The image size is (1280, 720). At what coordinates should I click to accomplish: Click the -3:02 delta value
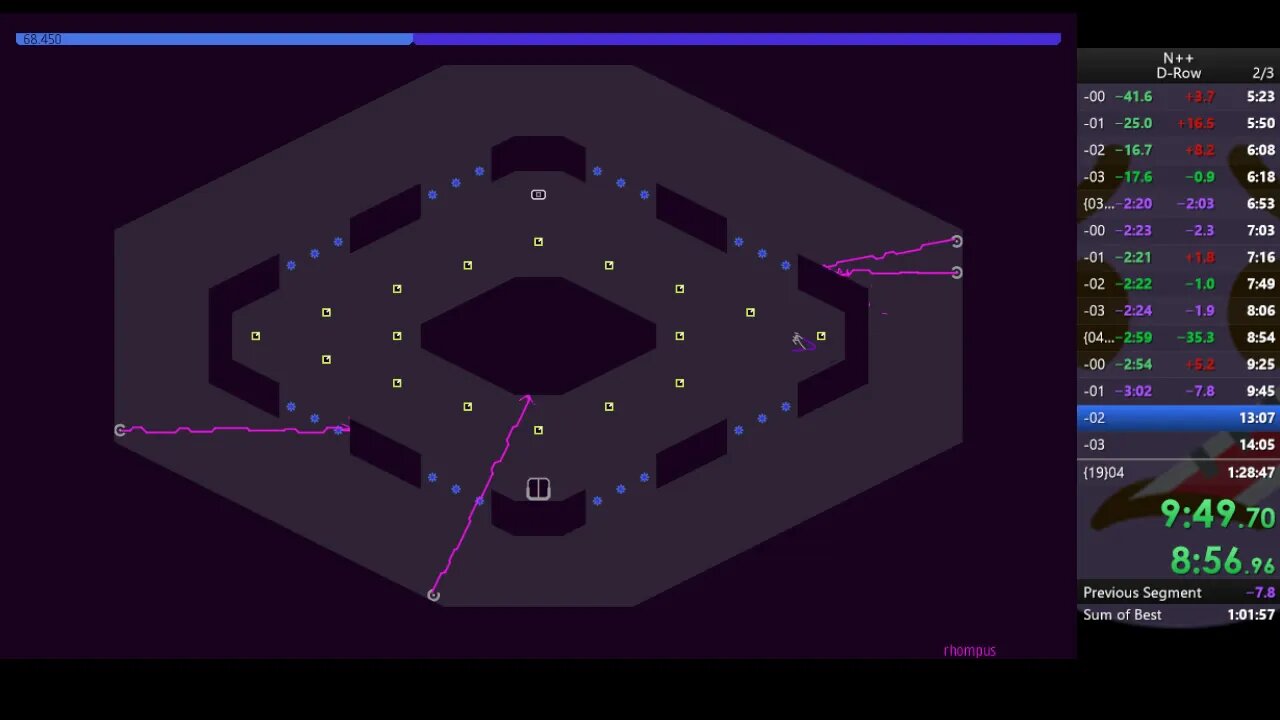(1133, 391)
